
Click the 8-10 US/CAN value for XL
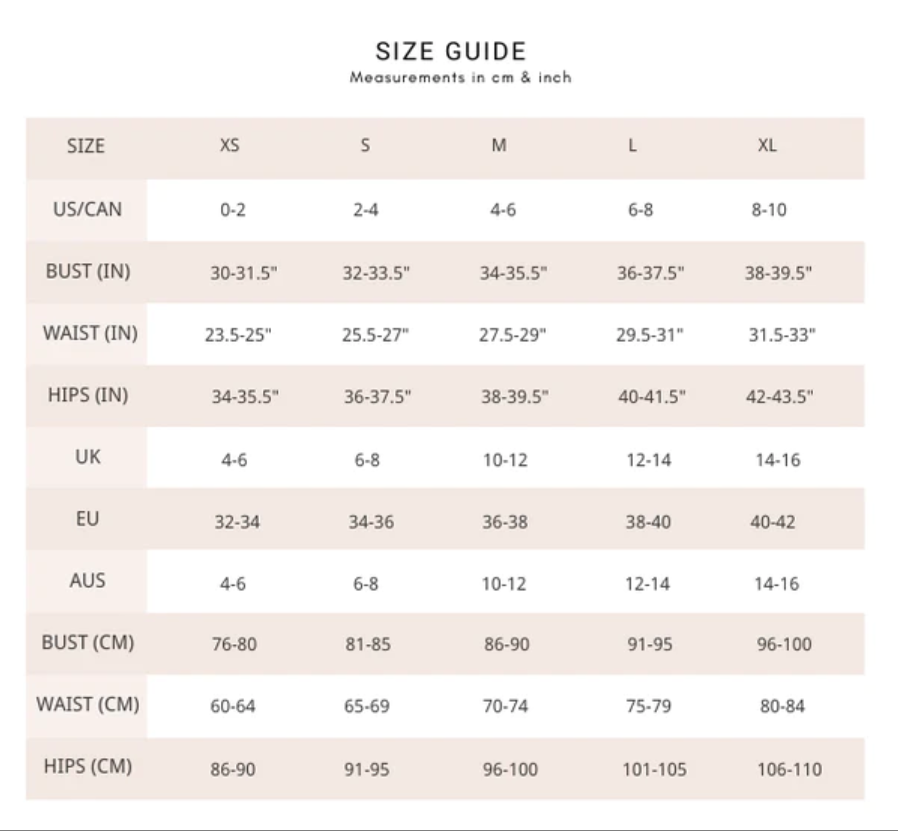tap(769, 210)
